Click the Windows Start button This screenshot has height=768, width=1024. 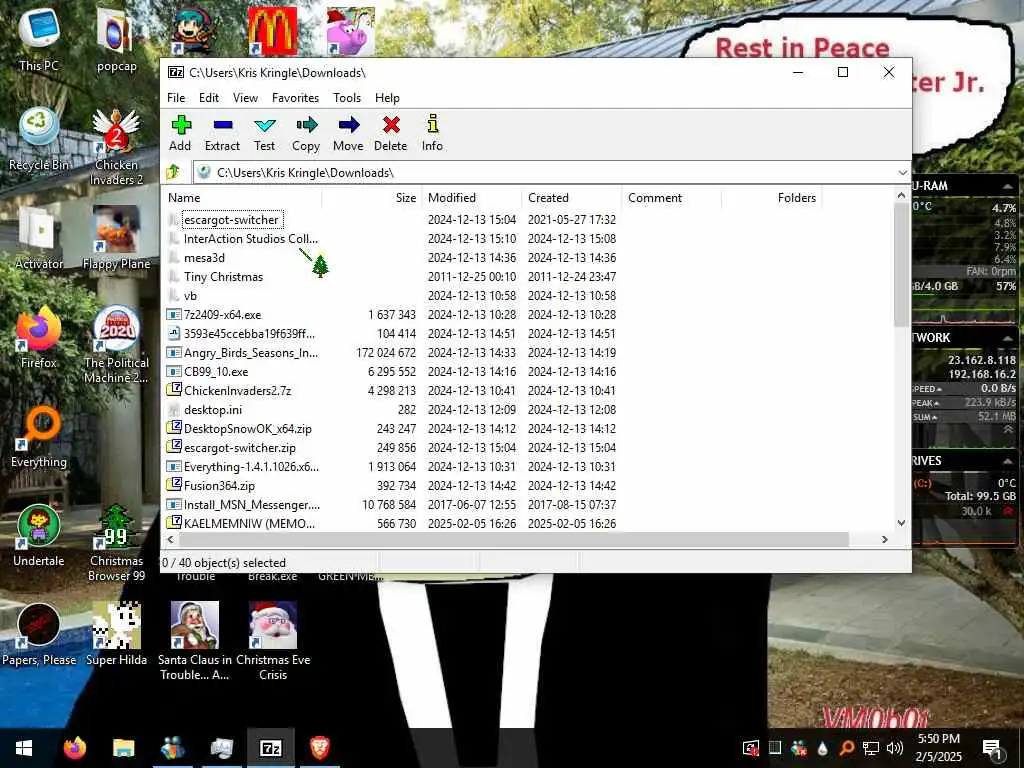tap(24, 748)
